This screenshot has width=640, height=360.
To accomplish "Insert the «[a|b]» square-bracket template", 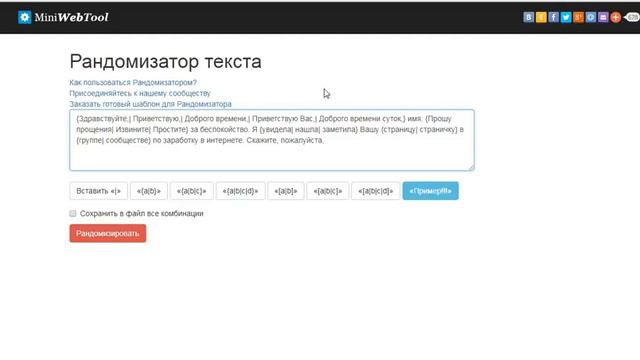I will pos(286,191).
